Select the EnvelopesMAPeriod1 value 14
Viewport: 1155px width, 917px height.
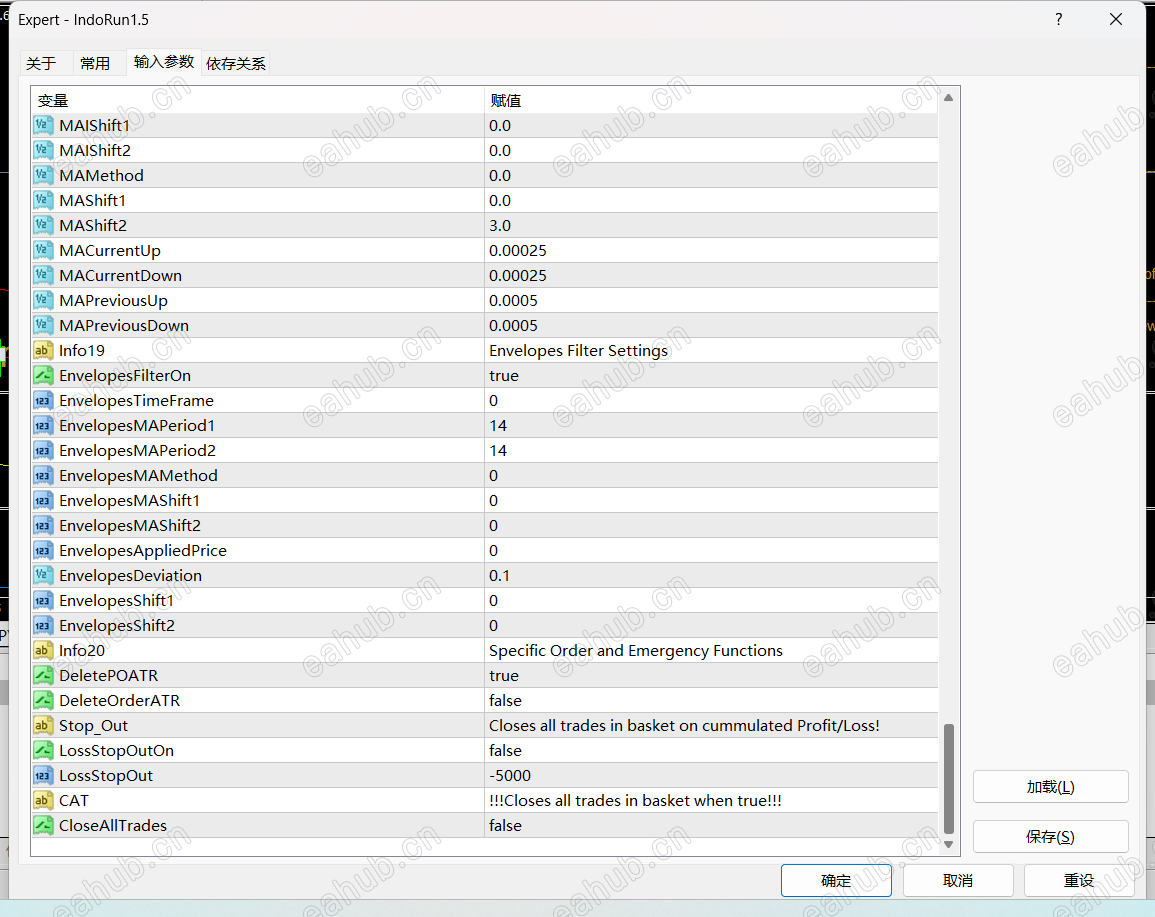498,426
